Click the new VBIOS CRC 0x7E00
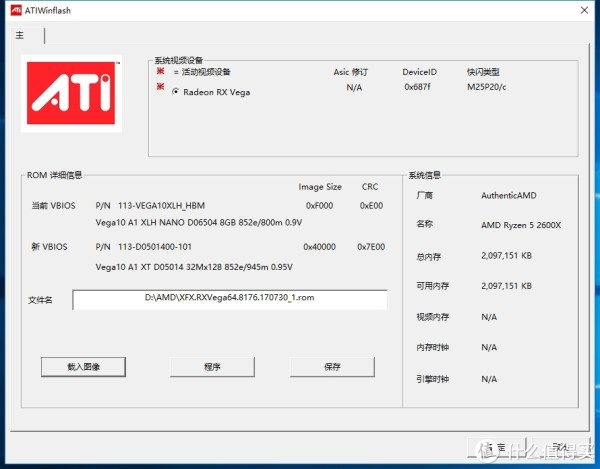 [371, 247]
